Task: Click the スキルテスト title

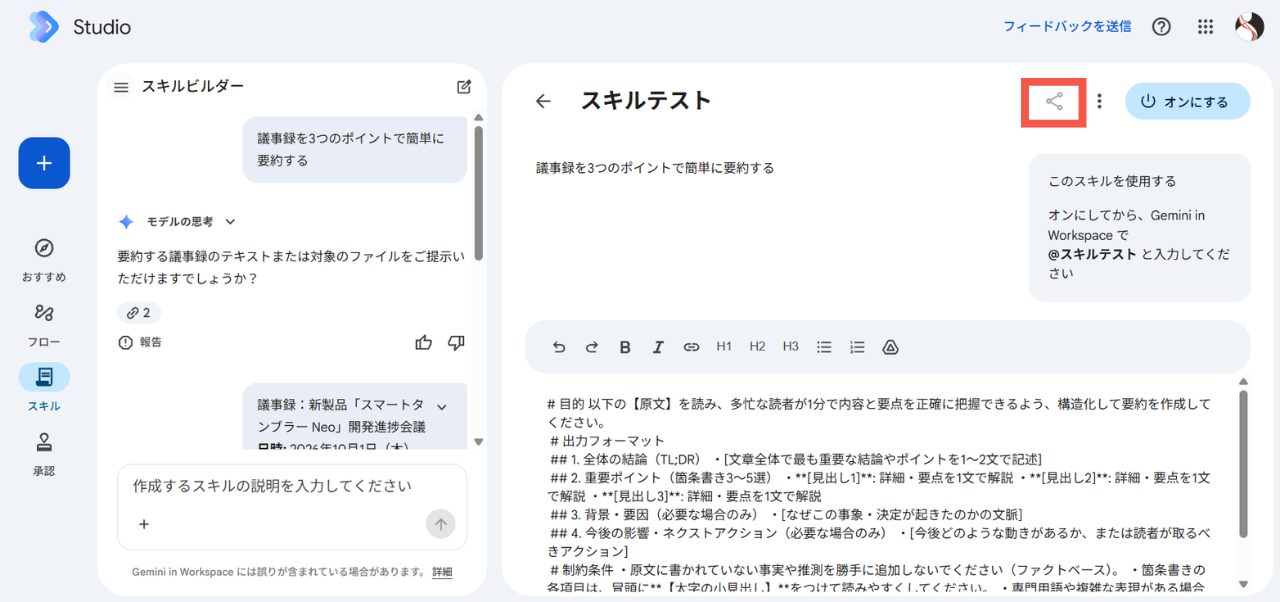Action: coord(646,101)
